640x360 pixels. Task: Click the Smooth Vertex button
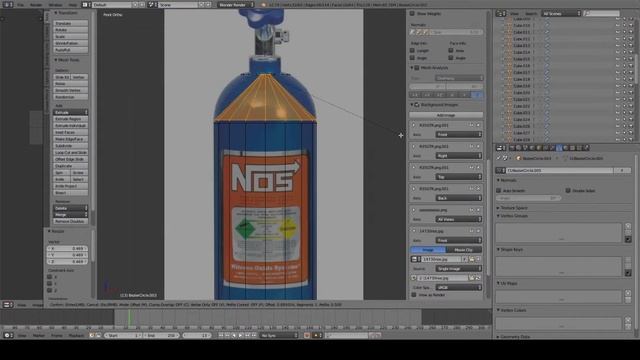point(71,90)
